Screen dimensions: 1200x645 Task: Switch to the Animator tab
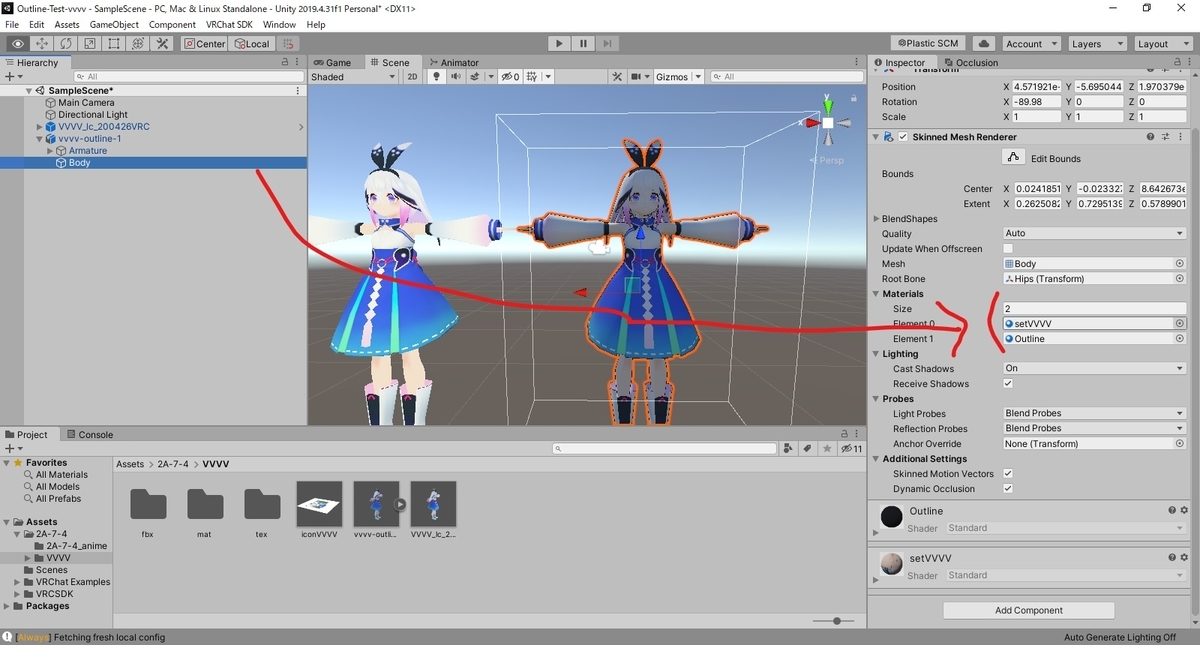coord(453,62)
